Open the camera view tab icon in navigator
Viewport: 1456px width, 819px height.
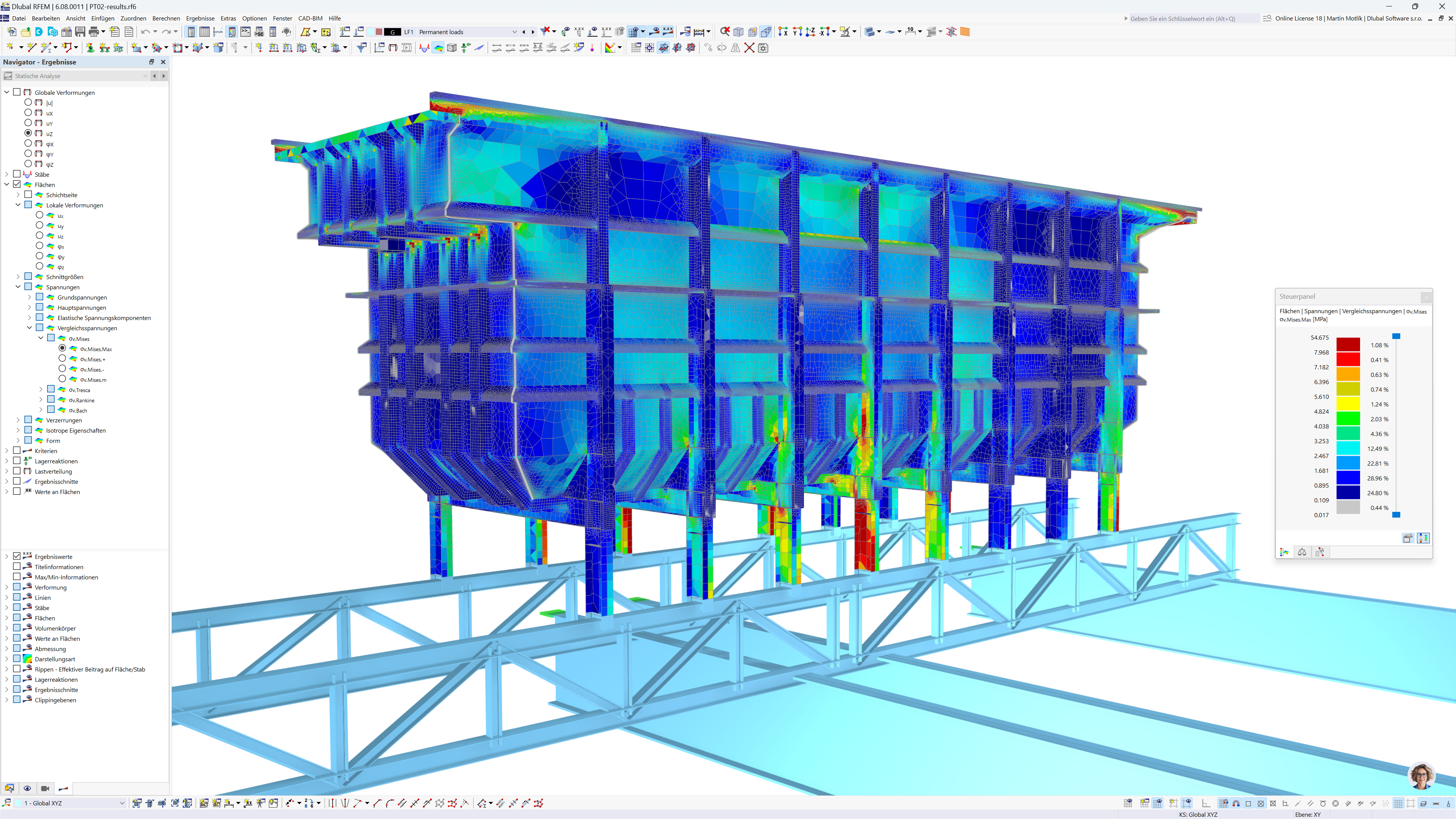pos(45,788)
